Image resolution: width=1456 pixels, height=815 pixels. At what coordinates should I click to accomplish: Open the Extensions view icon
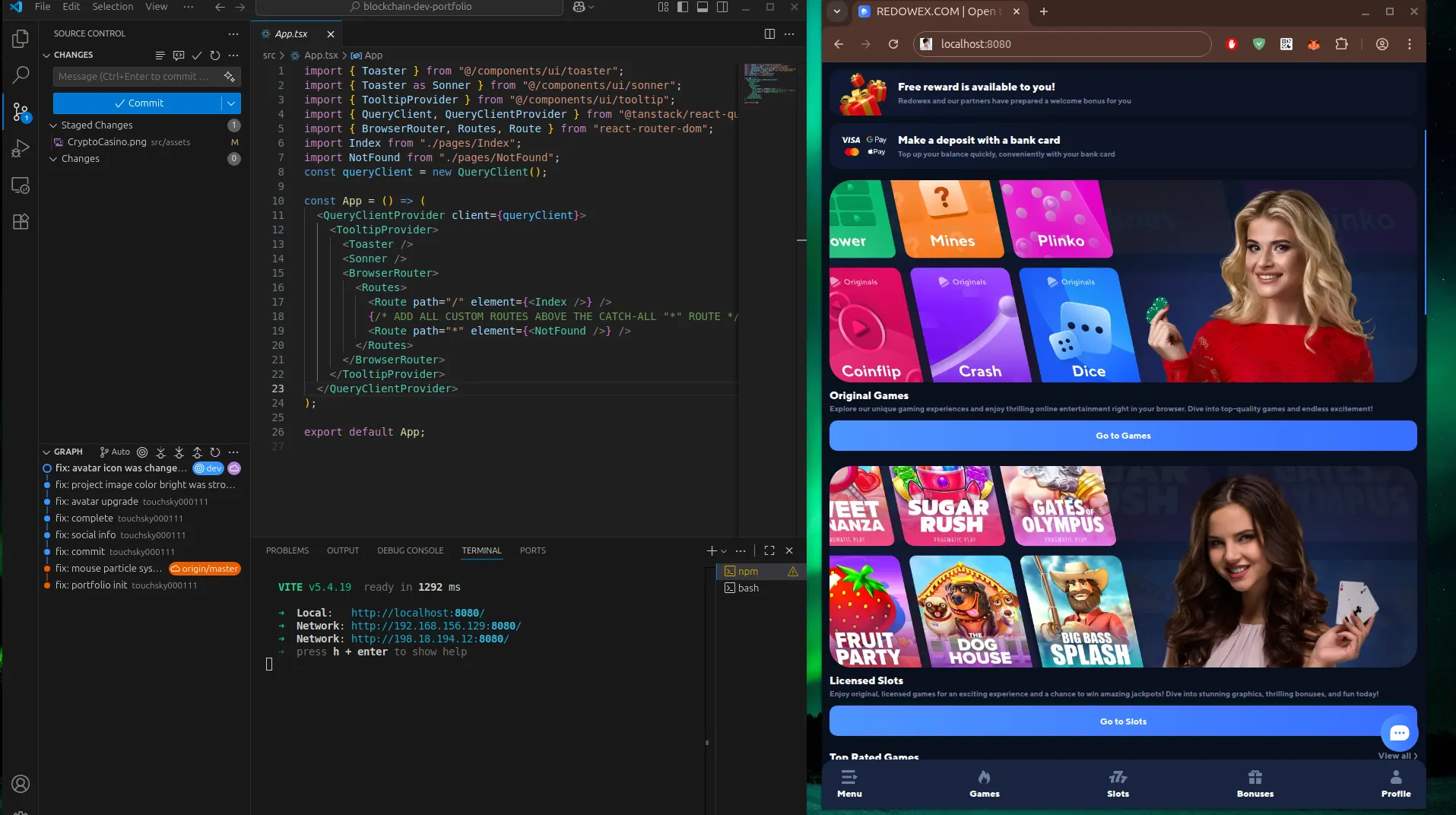click(x=21, y=222)
